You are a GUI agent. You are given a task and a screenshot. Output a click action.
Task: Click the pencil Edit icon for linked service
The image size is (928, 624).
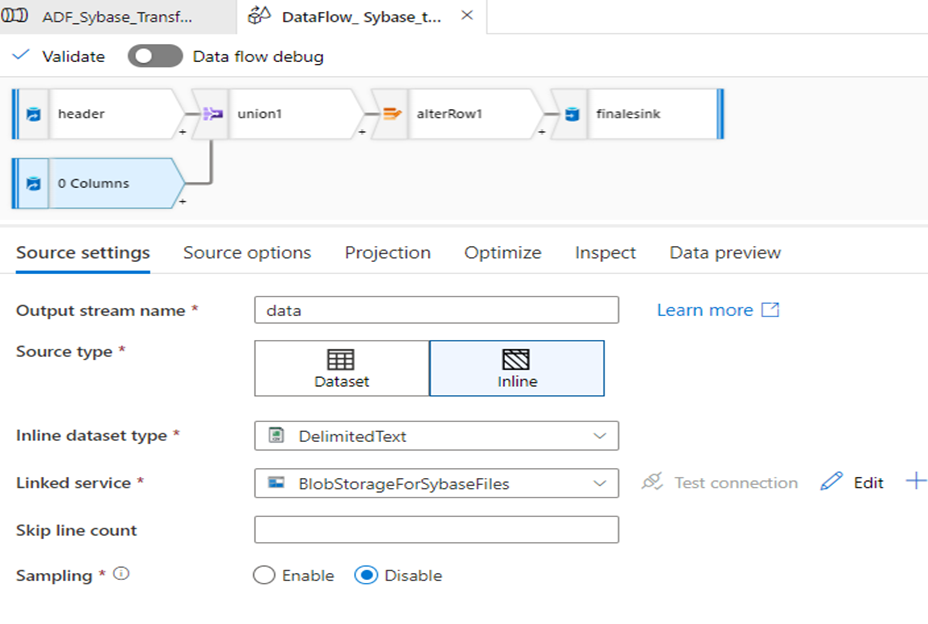pos(831,483)
